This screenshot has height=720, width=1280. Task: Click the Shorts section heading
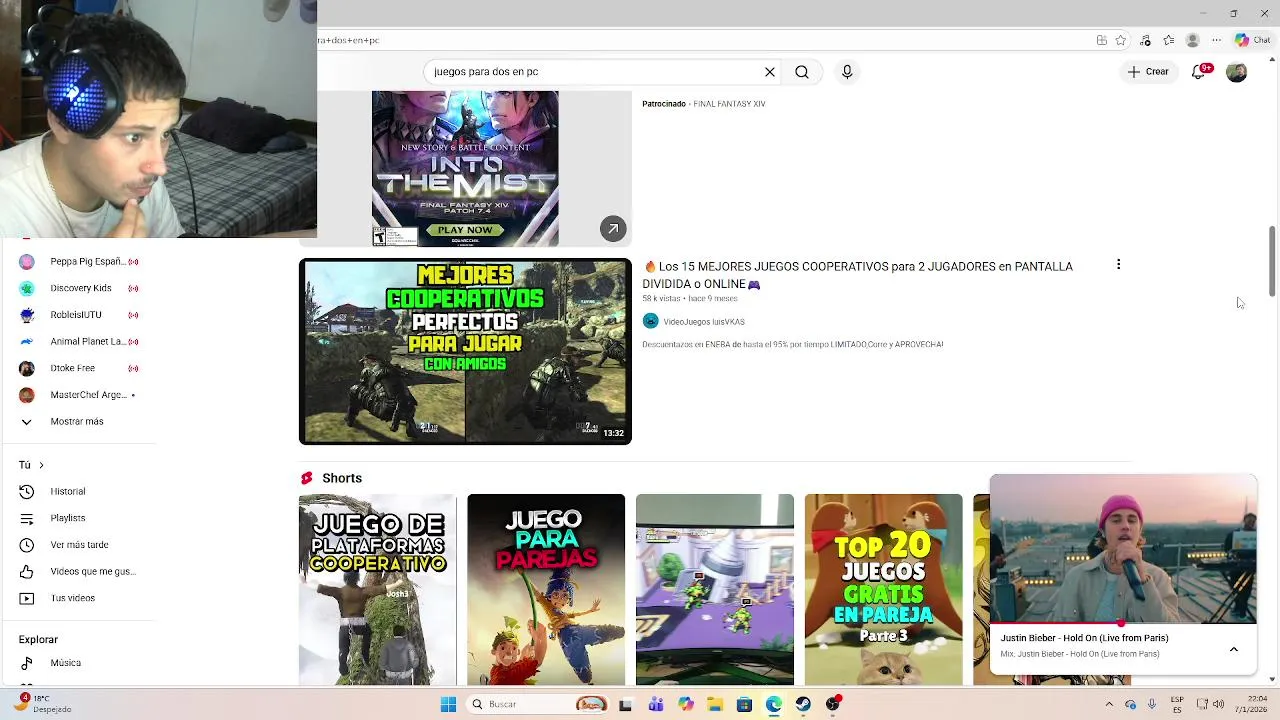(342, 478)
